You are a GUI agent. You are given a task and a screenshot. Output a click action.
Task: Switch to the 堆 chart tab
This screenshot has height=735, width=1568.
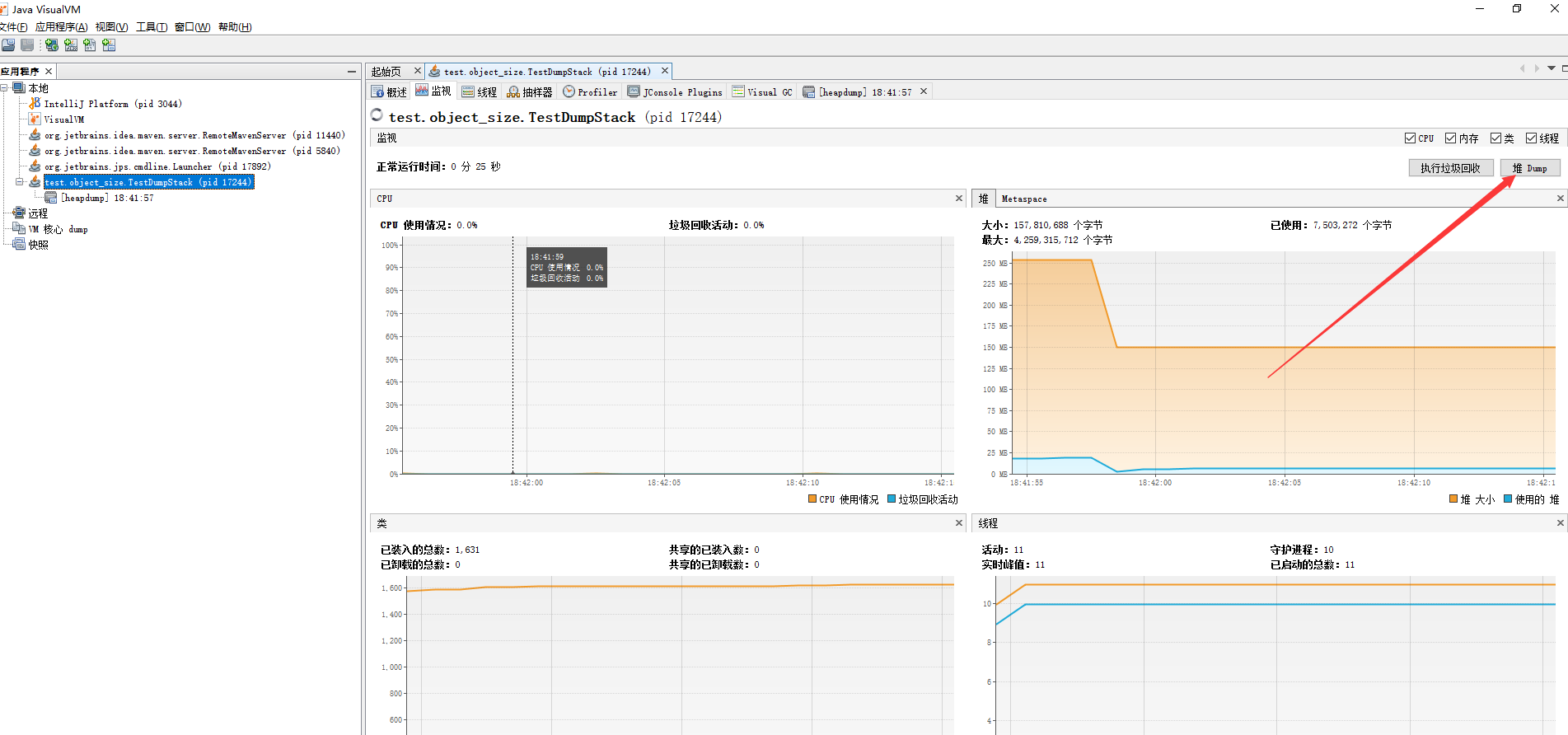pyautogui.click(x=984, y=199)
